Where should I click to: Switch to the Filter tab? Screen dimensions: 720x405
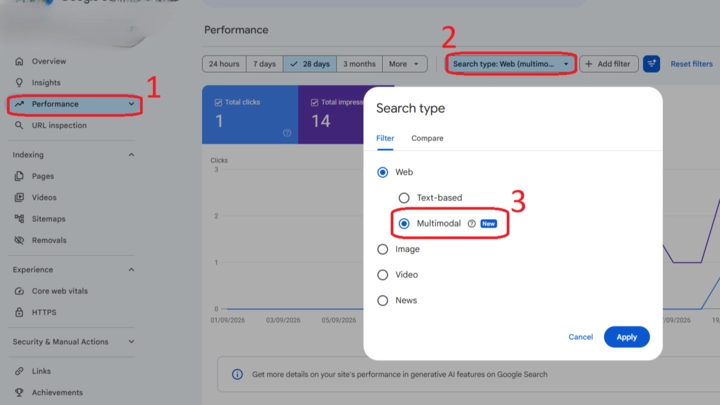pos(385,138)
